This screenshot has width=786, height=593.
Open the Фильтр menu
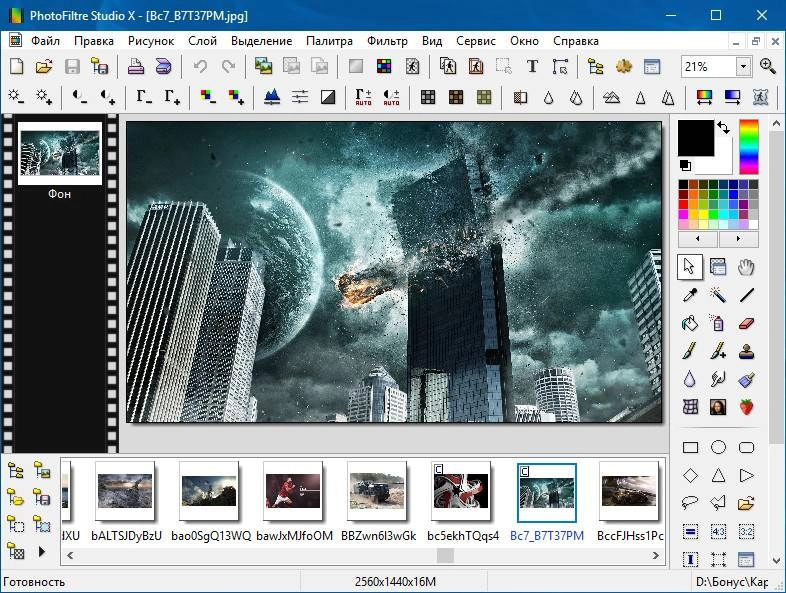pos(387,41)
